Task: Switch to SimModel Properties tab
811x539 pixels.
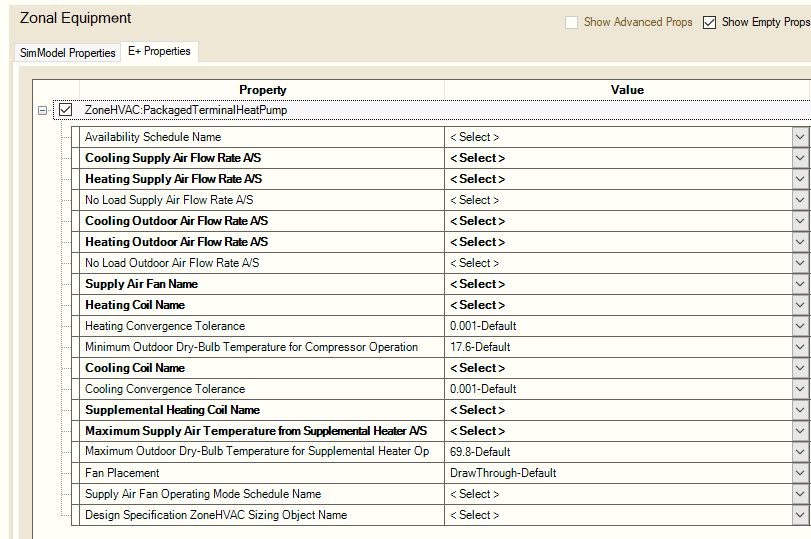Action: 68,52
